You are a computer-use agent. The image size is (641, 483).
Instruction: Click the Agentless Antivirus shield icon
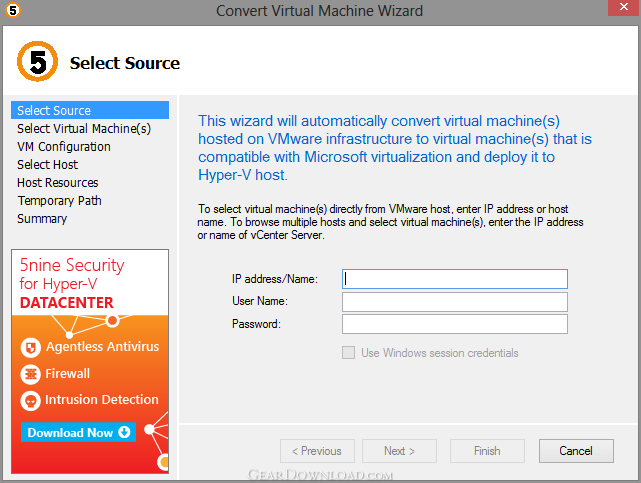point(31,348)
